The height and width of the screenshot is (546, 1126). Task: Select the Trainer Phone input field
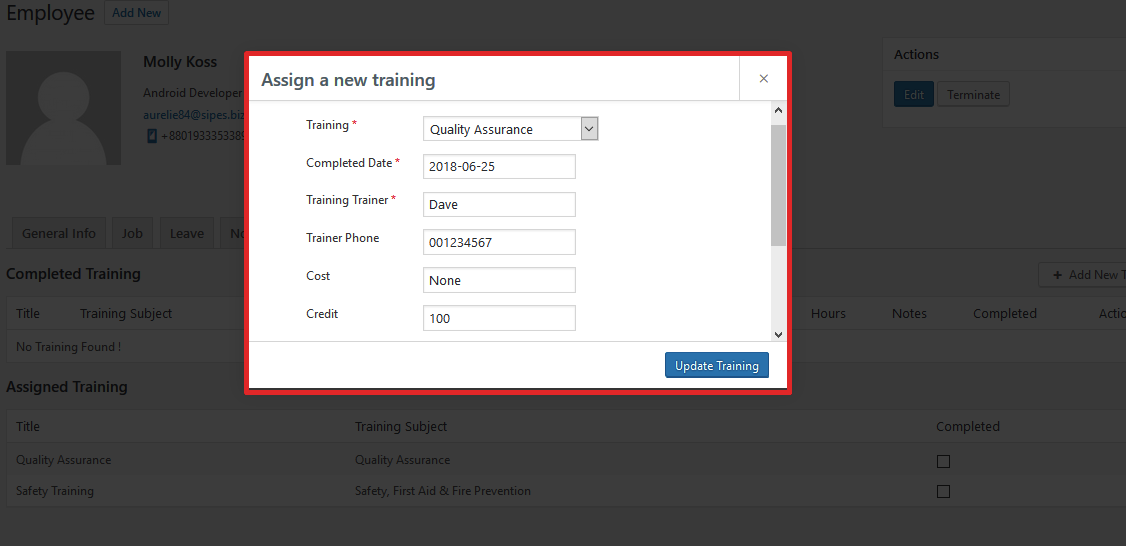pos(499,243)
